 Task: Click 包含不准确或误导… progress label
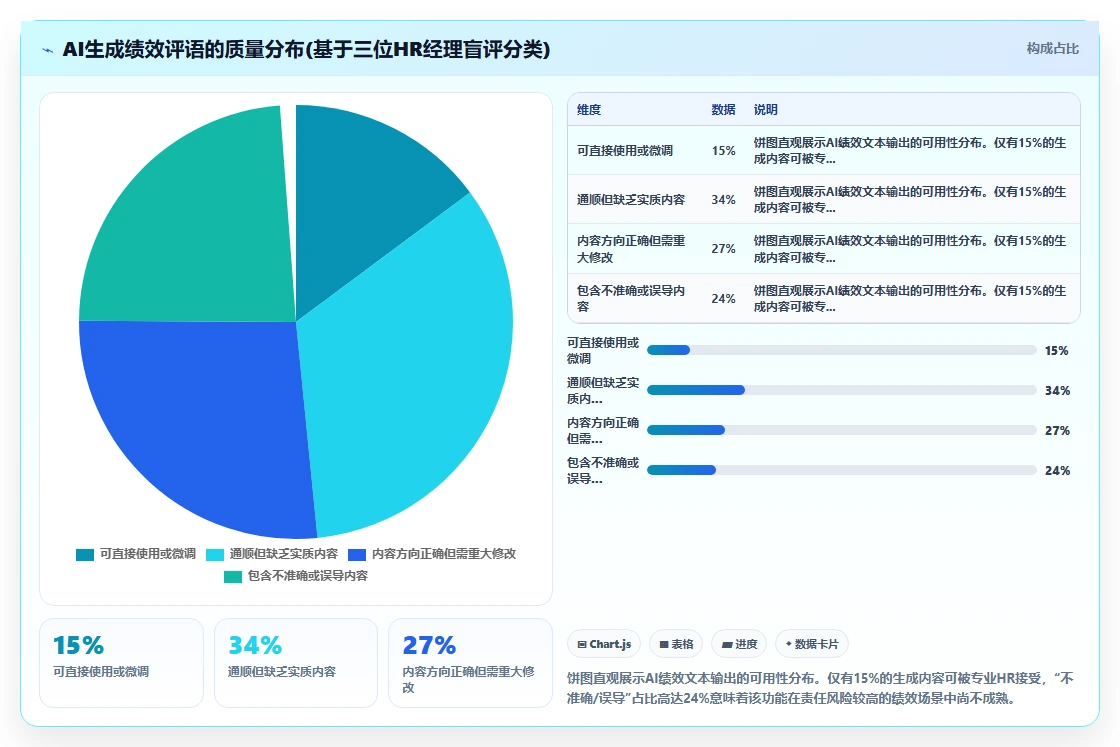604,471
